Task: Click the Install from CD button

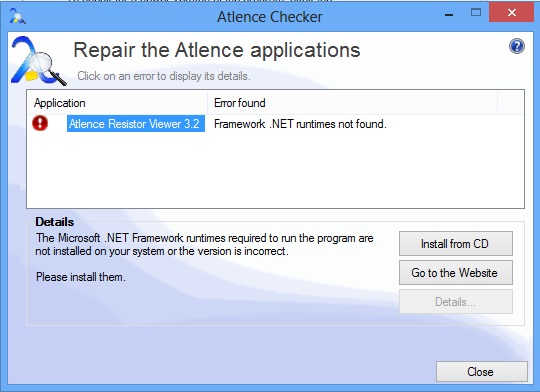Action: (456, 244)
